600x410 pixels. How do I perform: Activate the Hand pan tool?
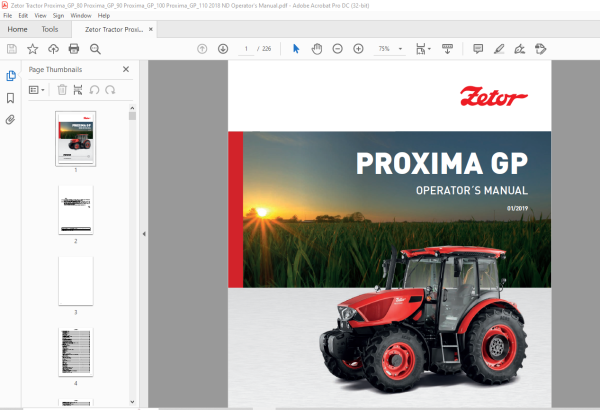[x=317, y=49]
